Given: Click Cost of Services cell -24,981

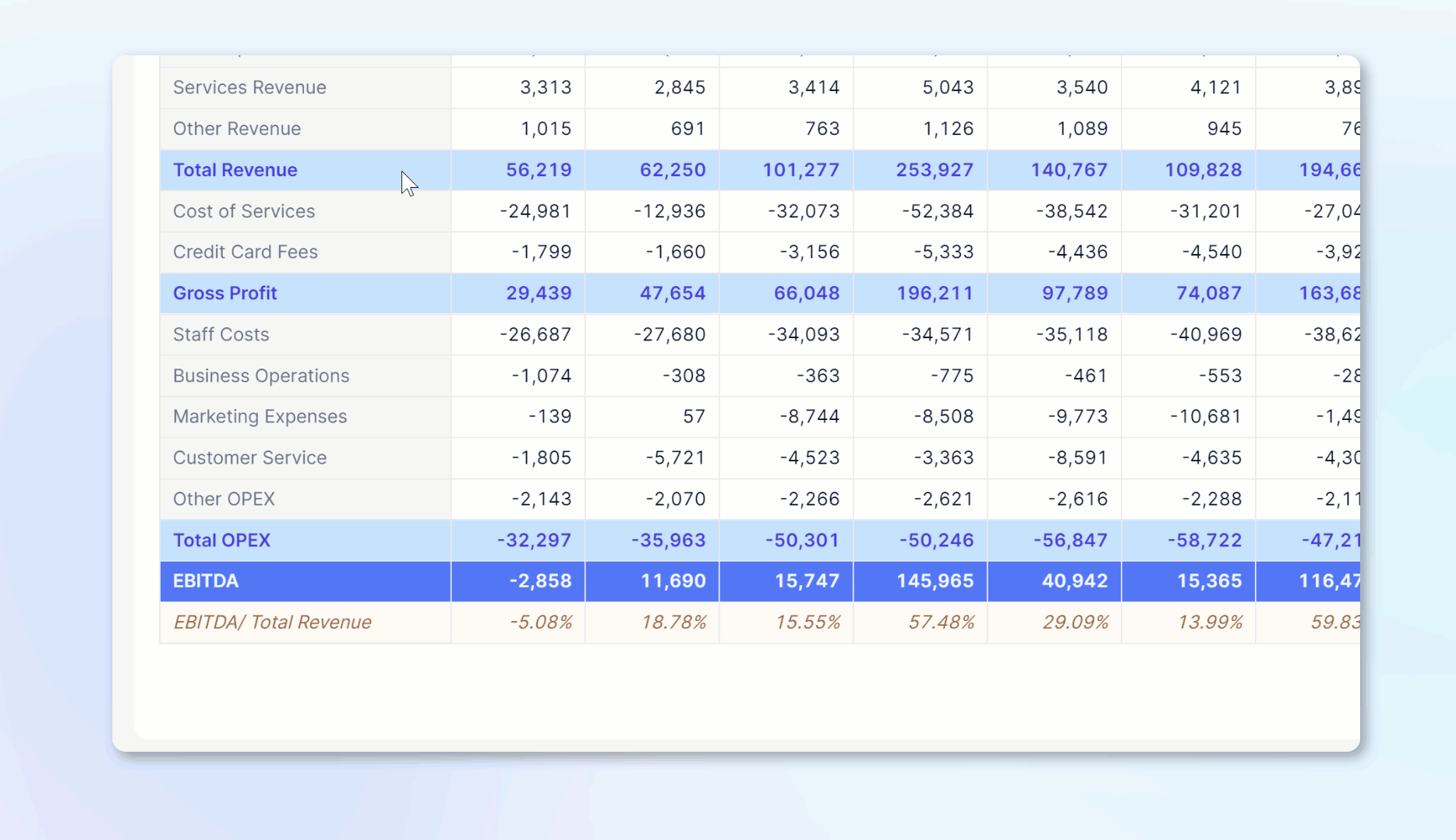Looking at the screenshot, I should 518,211.
